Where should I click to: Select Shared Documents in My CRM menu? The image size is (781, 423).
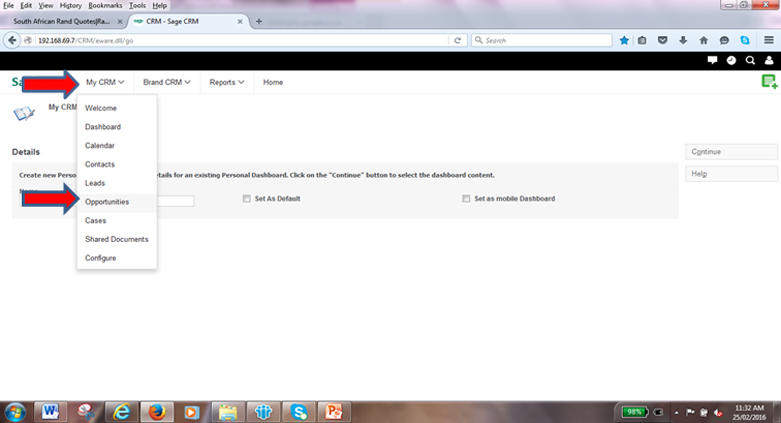click(x=117, y=239)
